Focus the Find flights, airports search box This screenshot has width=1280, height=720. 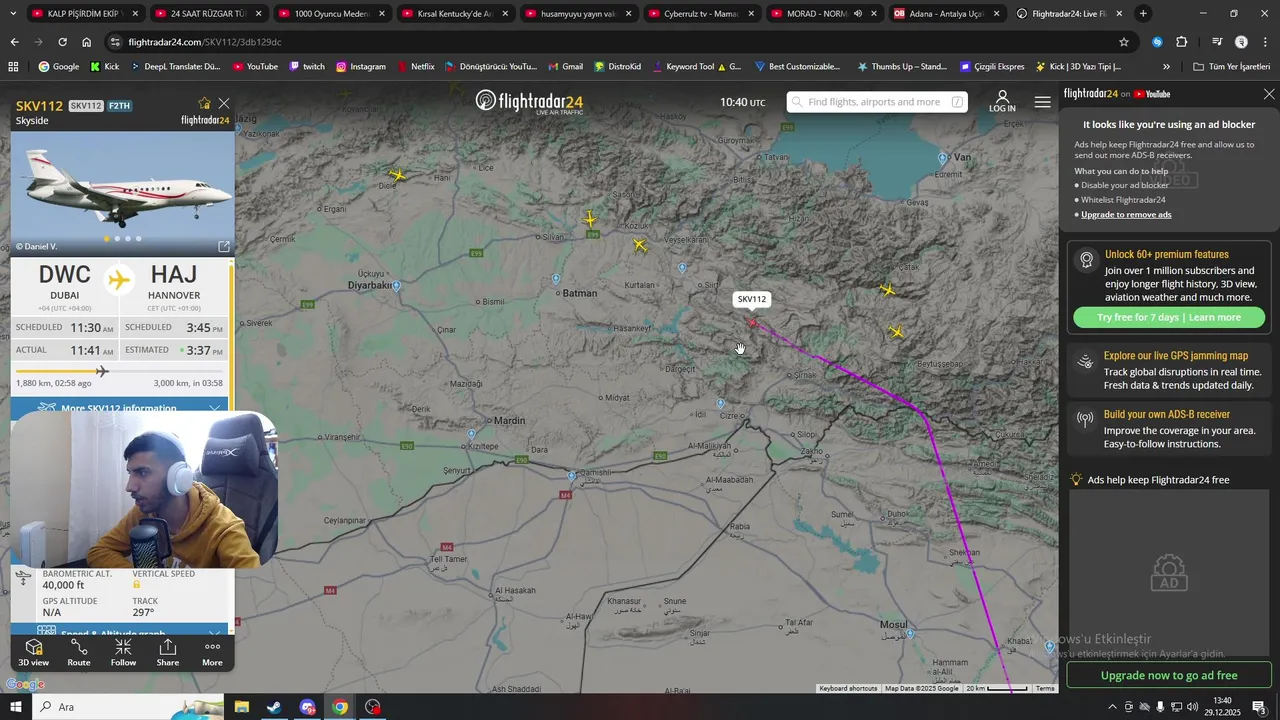point(877,102)
